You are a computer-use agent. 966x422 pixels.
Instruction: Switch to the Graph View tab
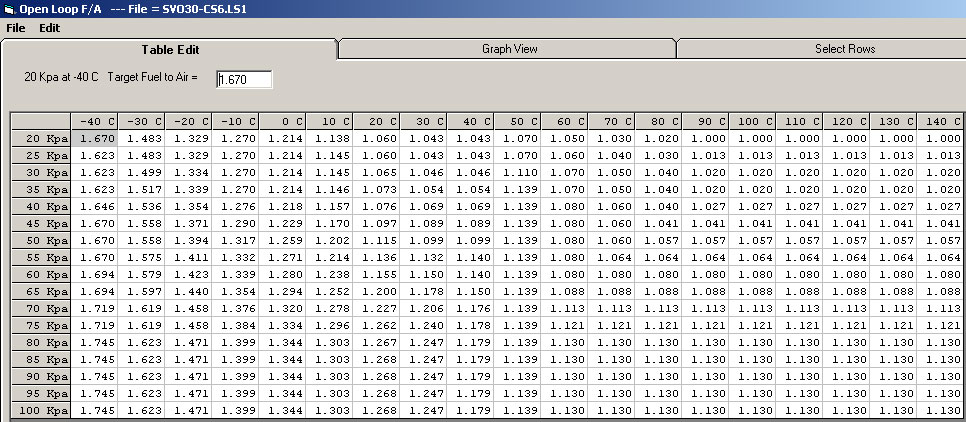[x=509, y=49]
